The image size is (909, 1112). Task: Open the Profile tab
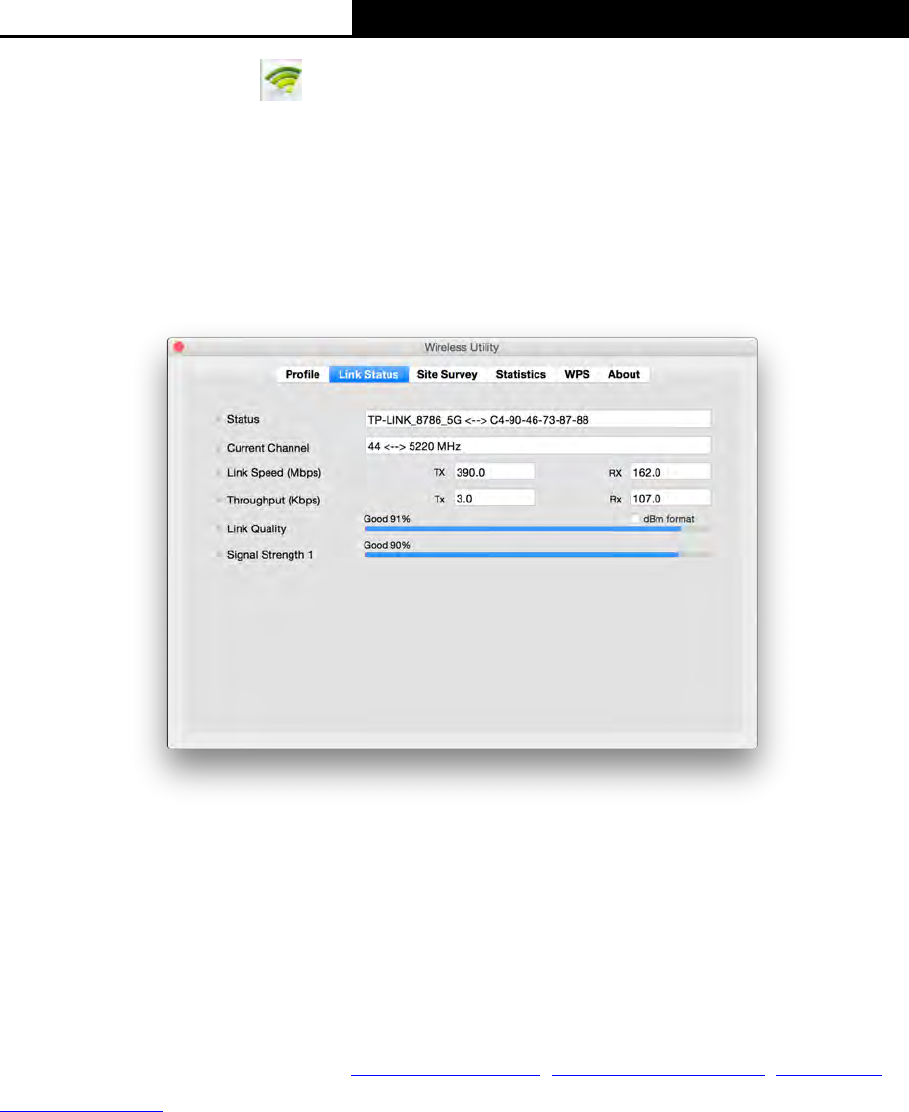click(x=303, y=374)
